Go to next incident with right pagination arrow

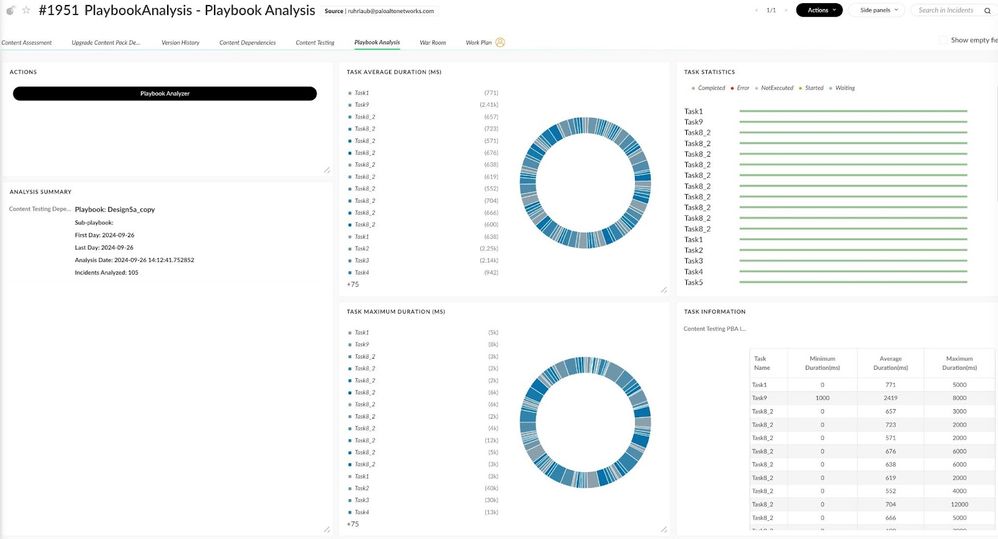[x=785, y=10]
